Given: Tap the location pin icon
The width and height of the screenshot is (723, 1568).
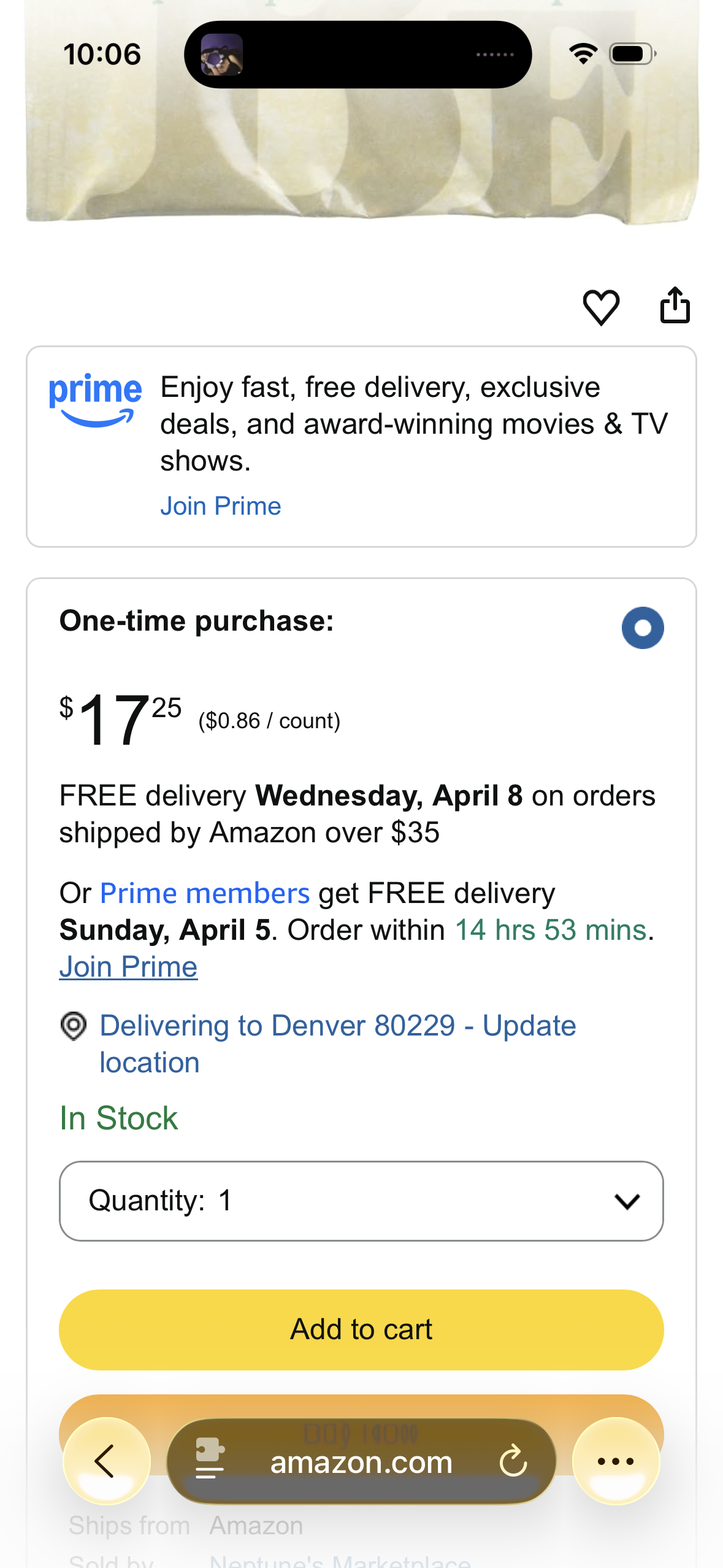Looking at the screenshot, I should pyautogui.click(x=74, y=1026).
